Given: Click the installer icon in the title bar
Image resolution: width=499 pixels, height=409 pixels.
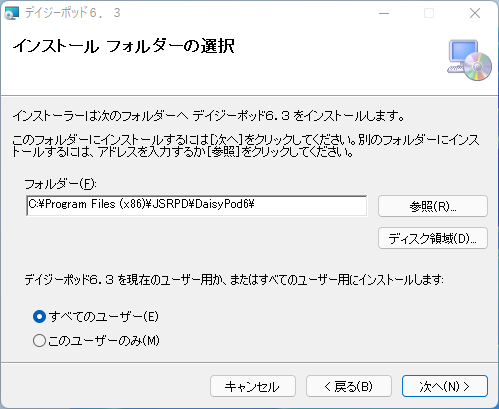Looking at the screenshot, I should (x=12, y=13).
